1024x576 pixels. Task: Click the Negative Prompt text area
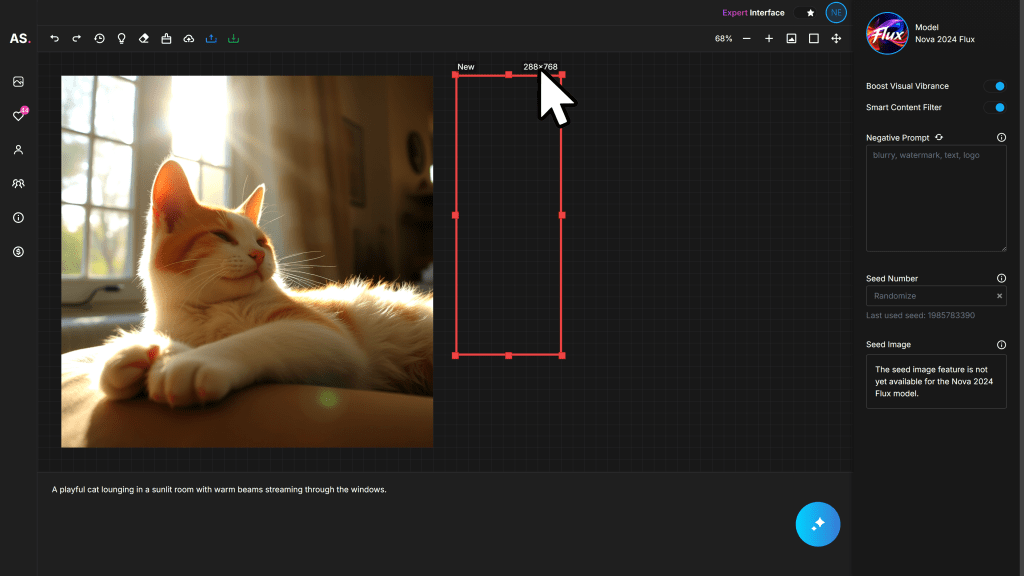[x=935, y=198]
